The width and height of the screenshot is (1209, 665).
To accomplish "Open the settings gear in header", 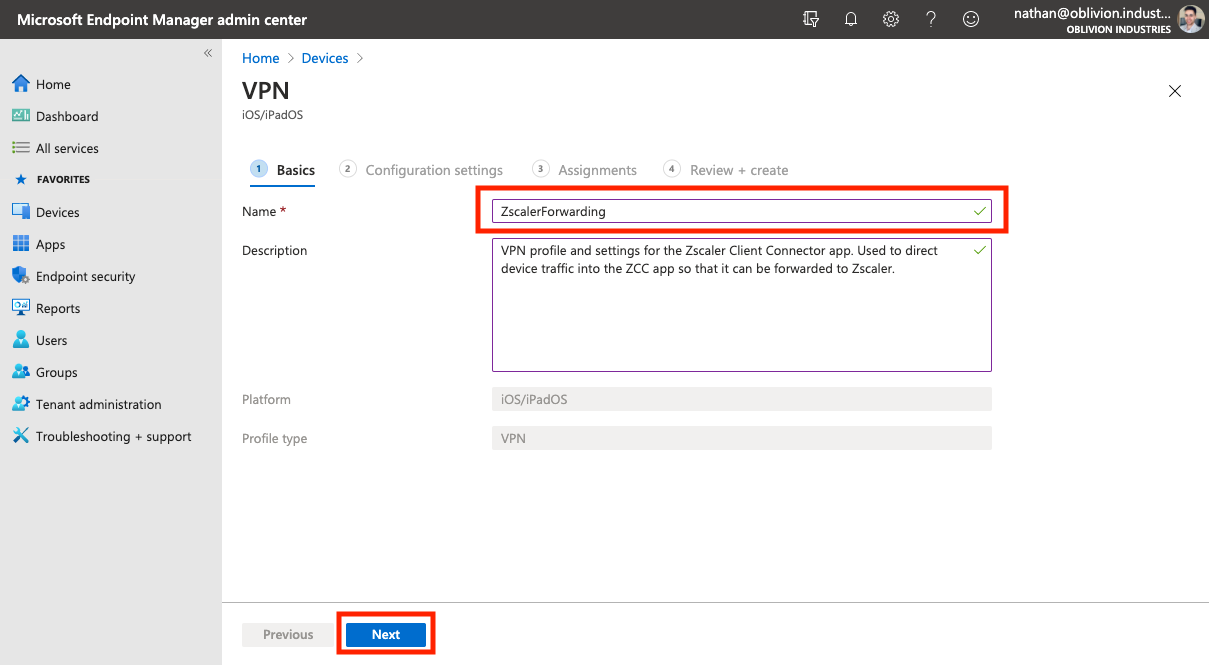I will click(891, 19).
